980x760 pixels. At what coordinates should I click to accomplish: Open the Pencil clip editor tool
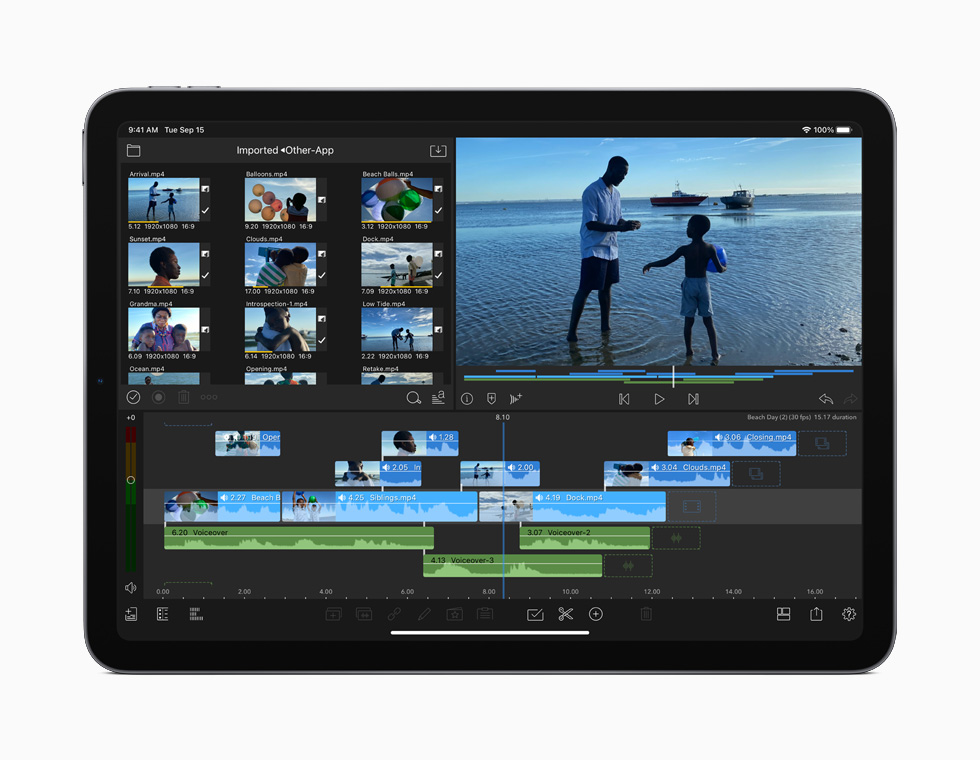click(423, 614)
